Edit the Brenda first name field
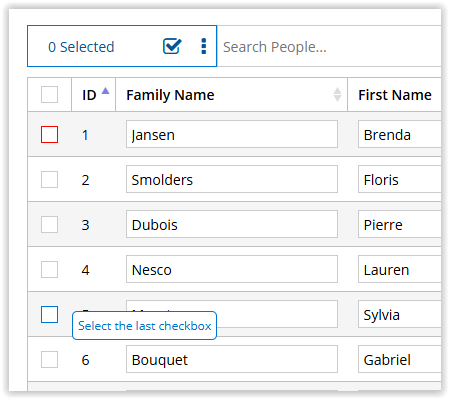The height and width of the screenshot is (399, 449). click(400, 134)
